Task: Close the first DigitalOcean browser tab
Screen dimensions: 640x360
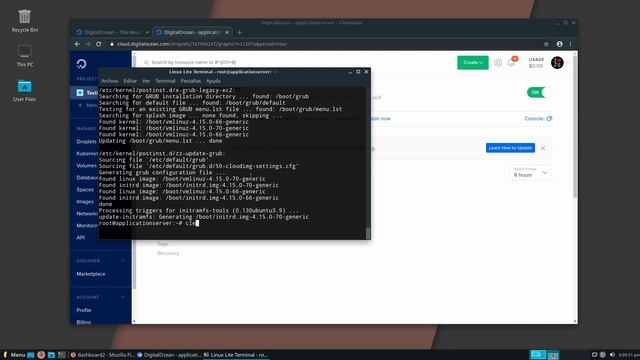Action: pyautogui.click(x=147, y=32)
